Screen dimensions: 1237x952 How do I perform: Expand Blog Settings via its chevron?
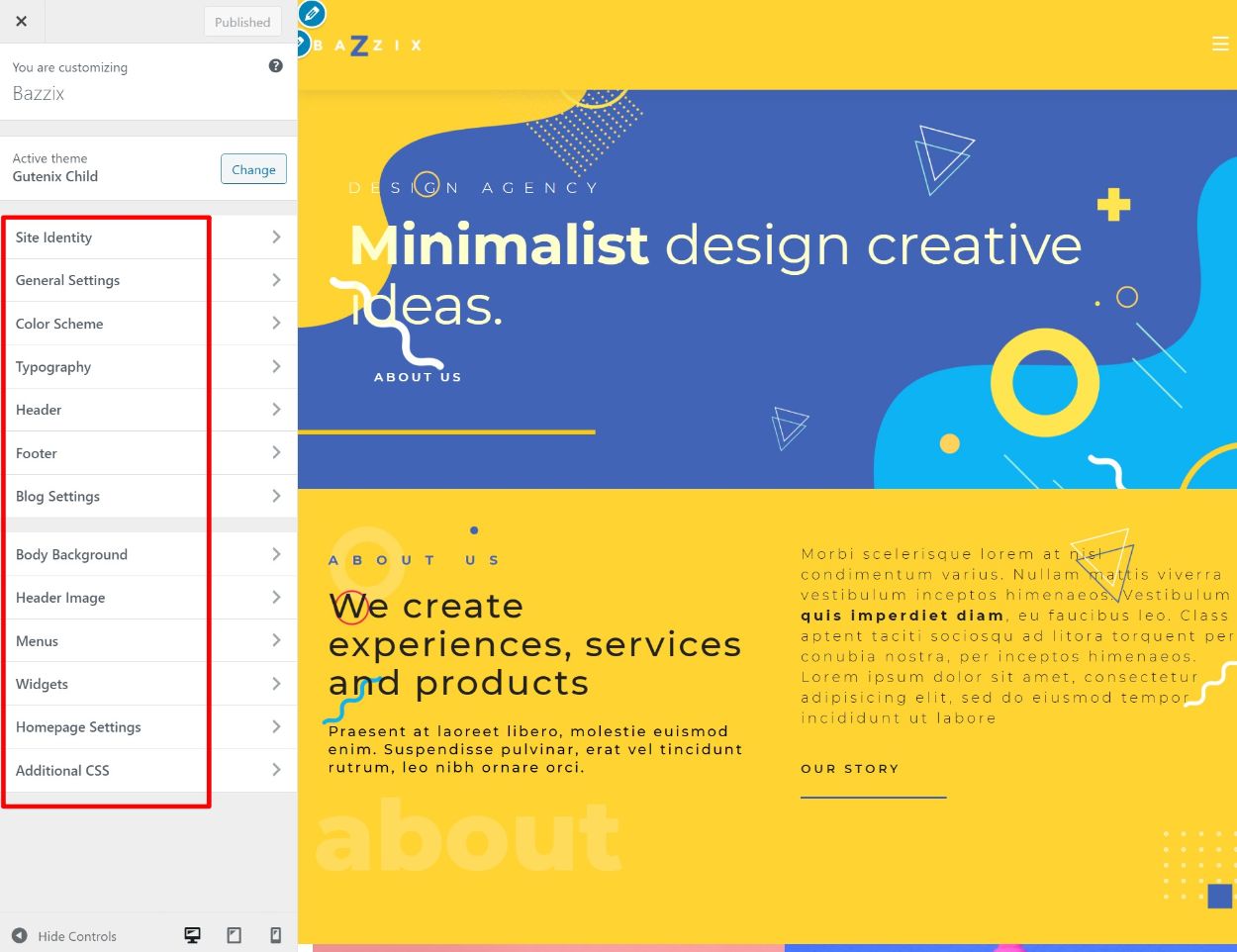tap(276, 496)
